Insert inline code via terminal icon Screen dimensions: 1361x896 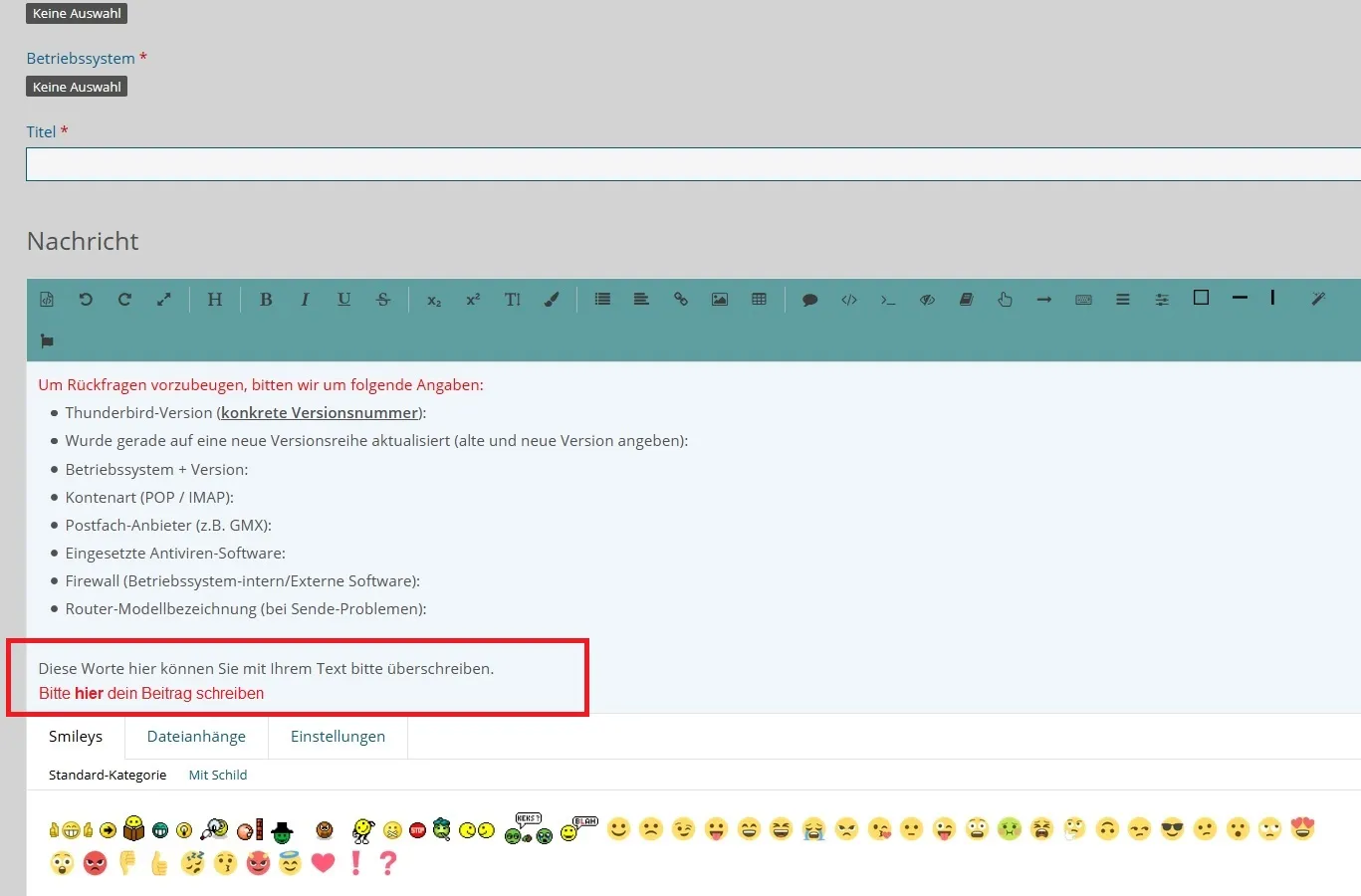[x=888, y=300]
